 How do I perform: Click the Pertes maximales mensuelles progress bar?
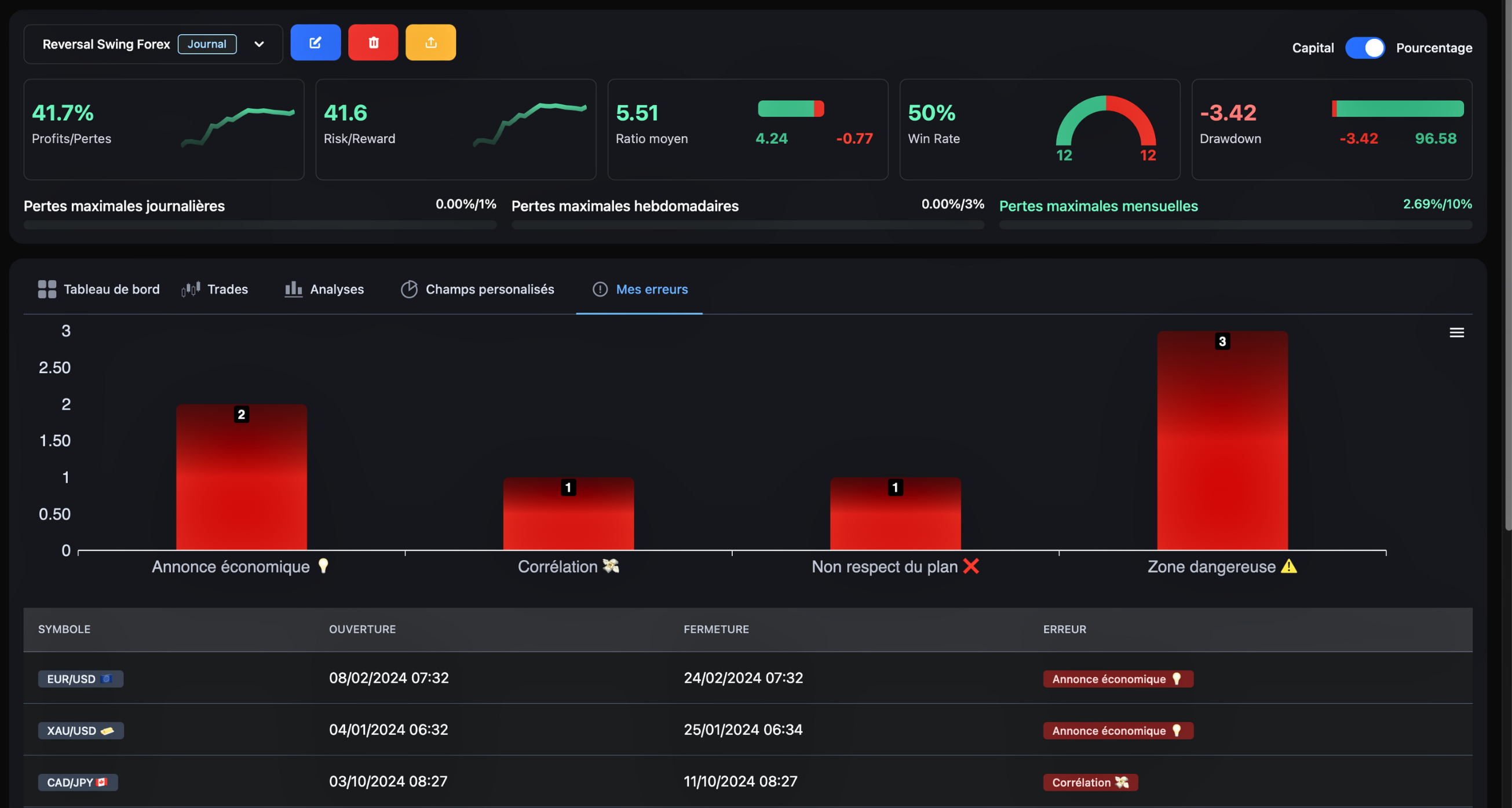click(x=1235, y=225)
